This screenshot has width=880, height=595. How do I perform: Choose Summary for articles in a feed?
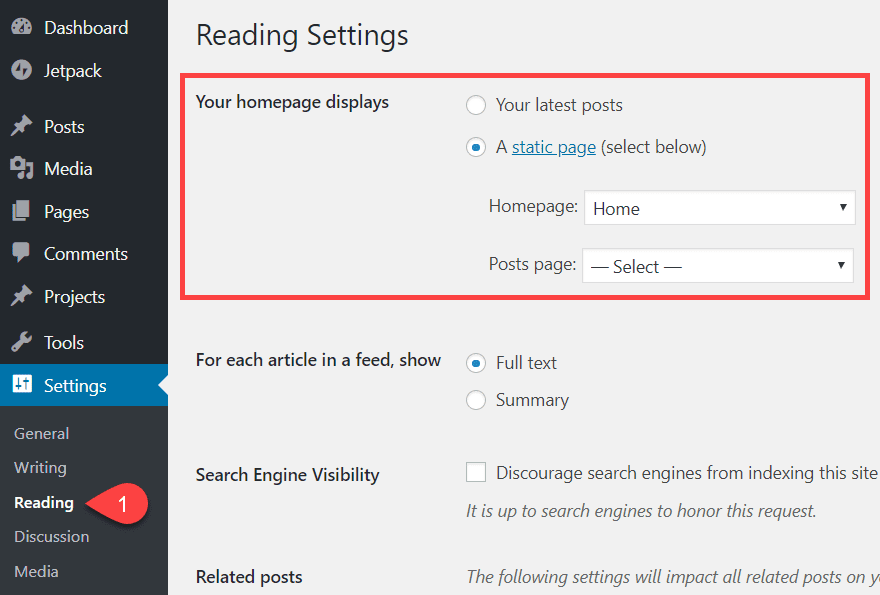point(476,399)
